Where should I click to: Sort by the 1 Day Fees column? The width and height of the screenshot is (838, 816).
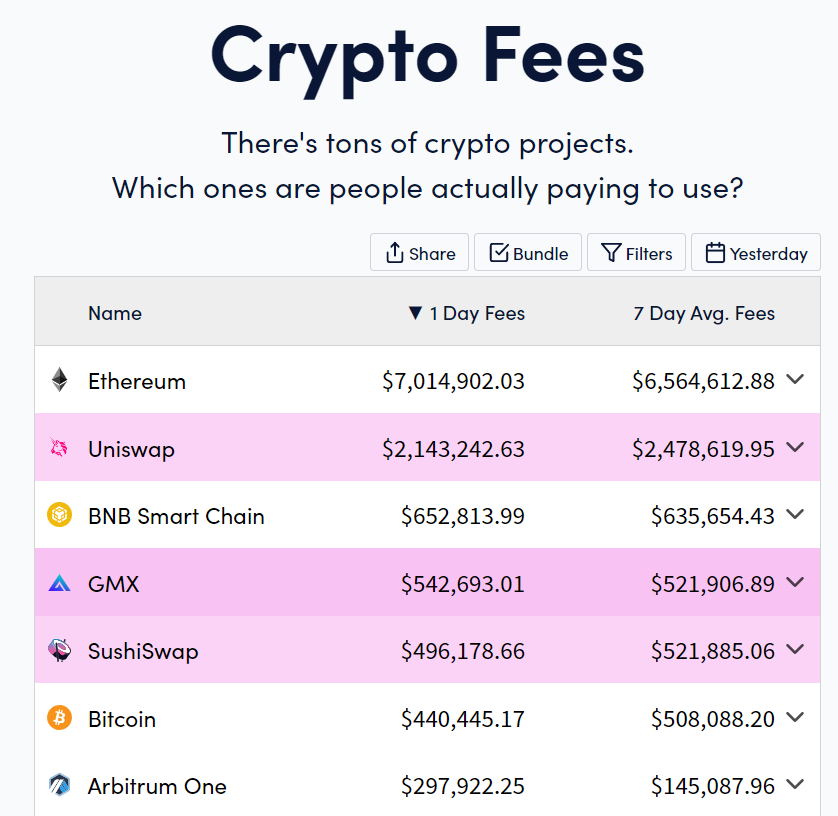coord(467,313)
